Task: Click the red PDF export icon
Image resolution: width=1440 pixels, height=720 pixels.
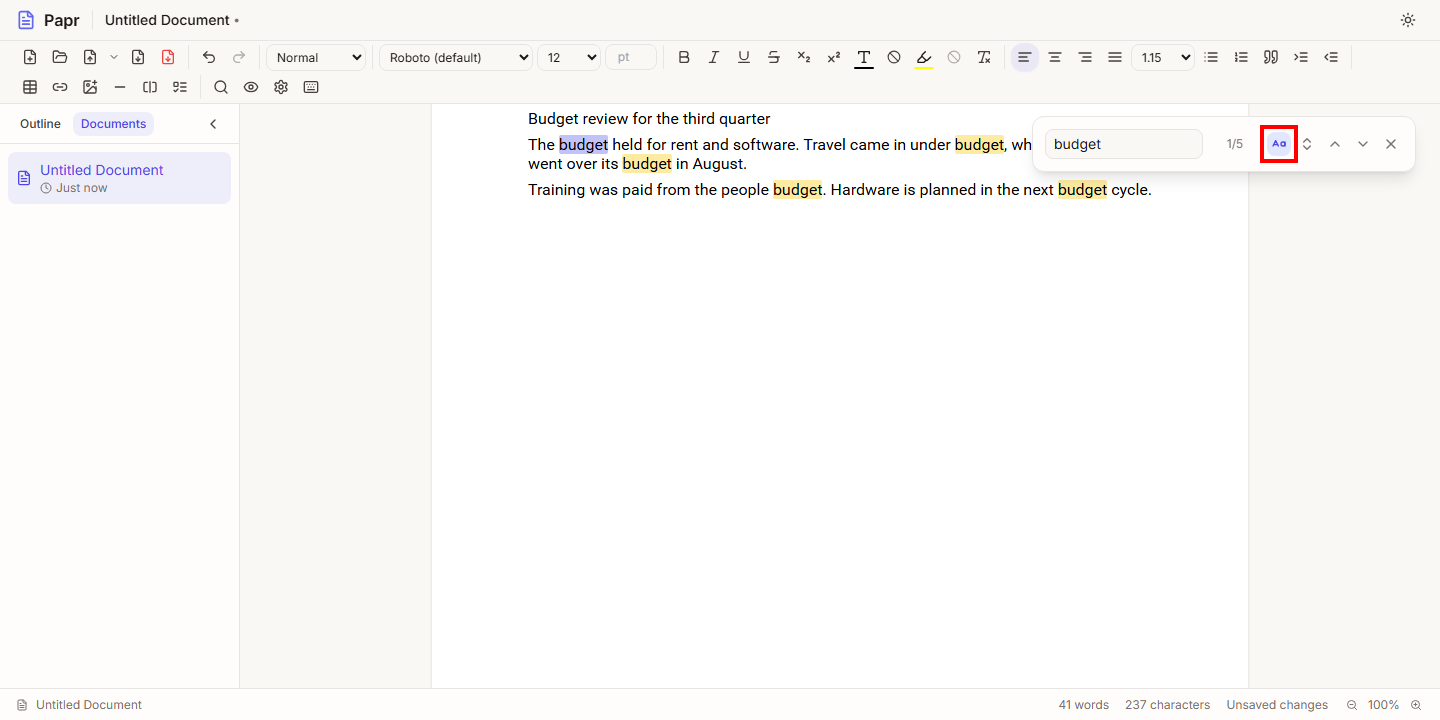Action: point(168,57)
